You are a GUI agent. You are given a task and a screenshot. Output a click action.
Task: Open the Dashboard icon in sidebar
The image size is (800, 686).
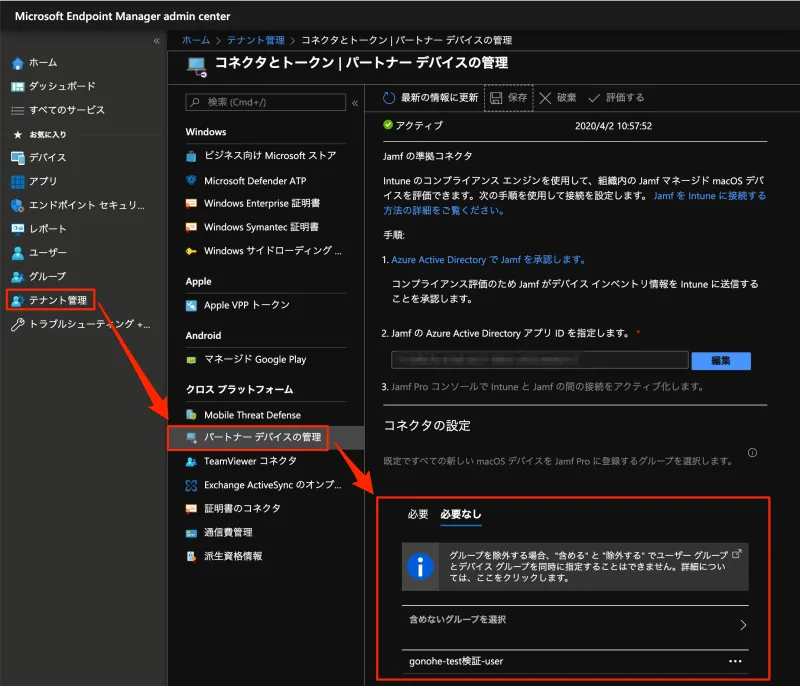click(17, 87)
